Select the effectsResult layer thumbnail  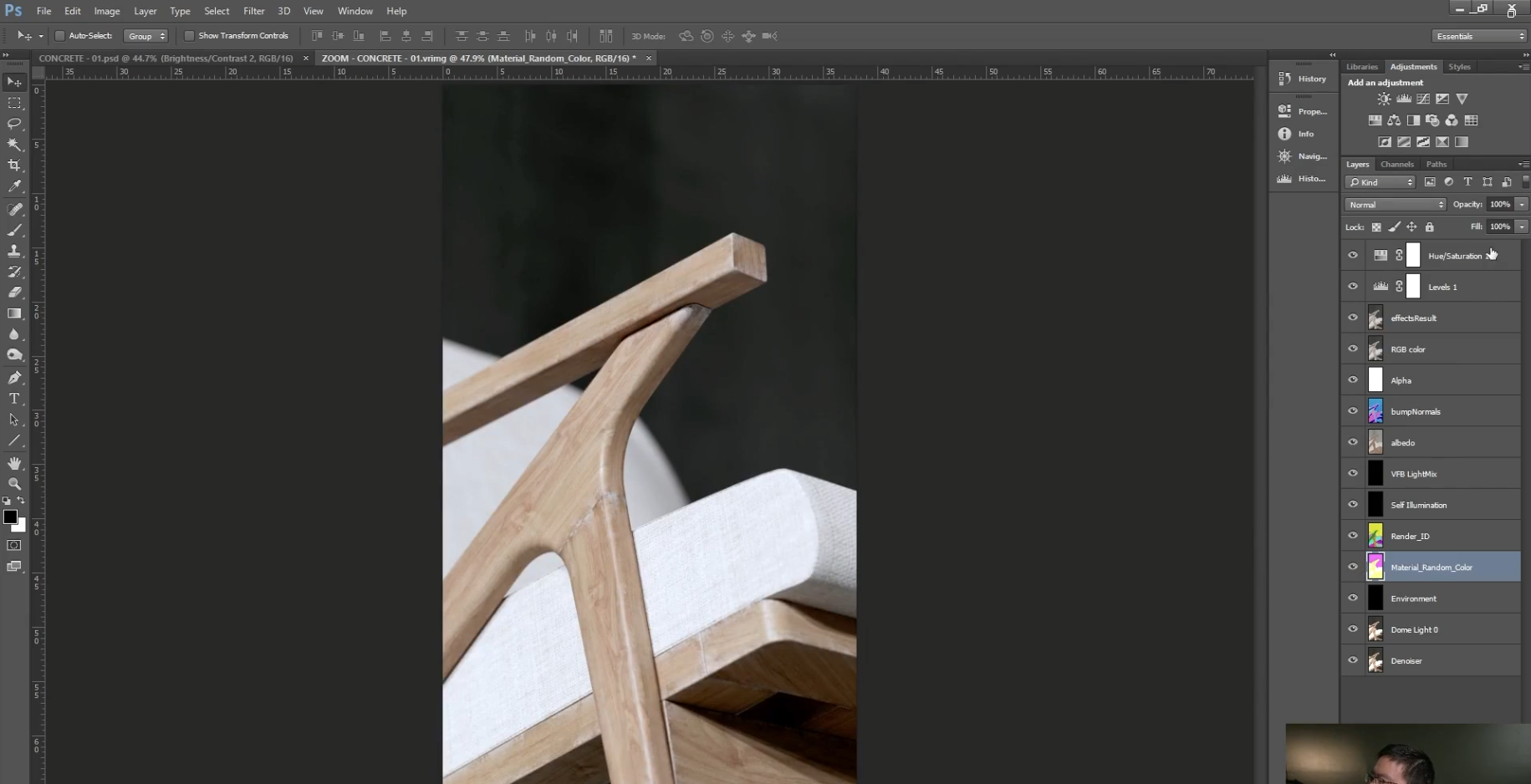[x=1375, y=318]
